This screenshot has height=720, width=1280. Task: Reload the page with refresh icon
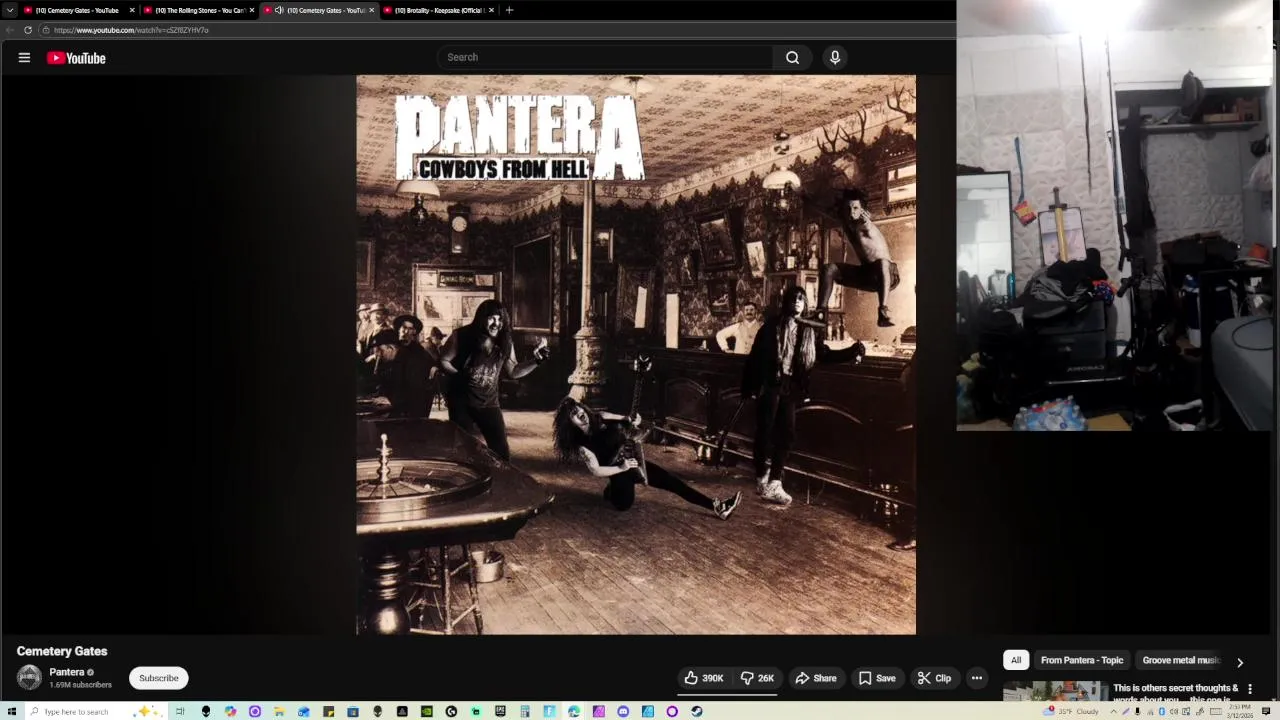pos(28,30)
